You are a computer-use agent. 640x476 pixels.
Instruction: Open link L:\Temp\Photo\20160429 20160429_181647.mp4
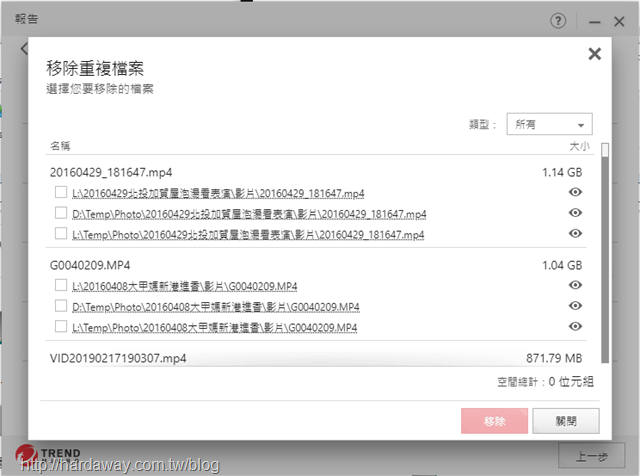click(248, 235)
